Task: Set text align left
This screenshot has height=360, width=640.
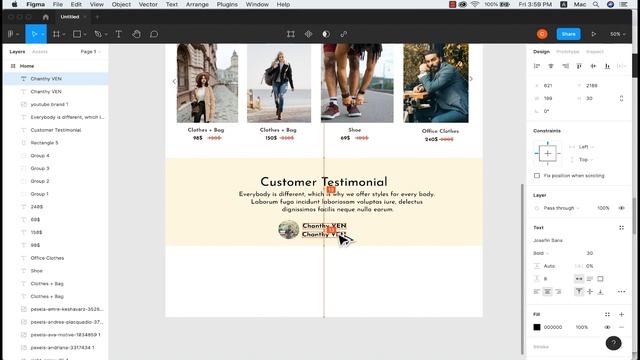Action: (x=537, y=292)
